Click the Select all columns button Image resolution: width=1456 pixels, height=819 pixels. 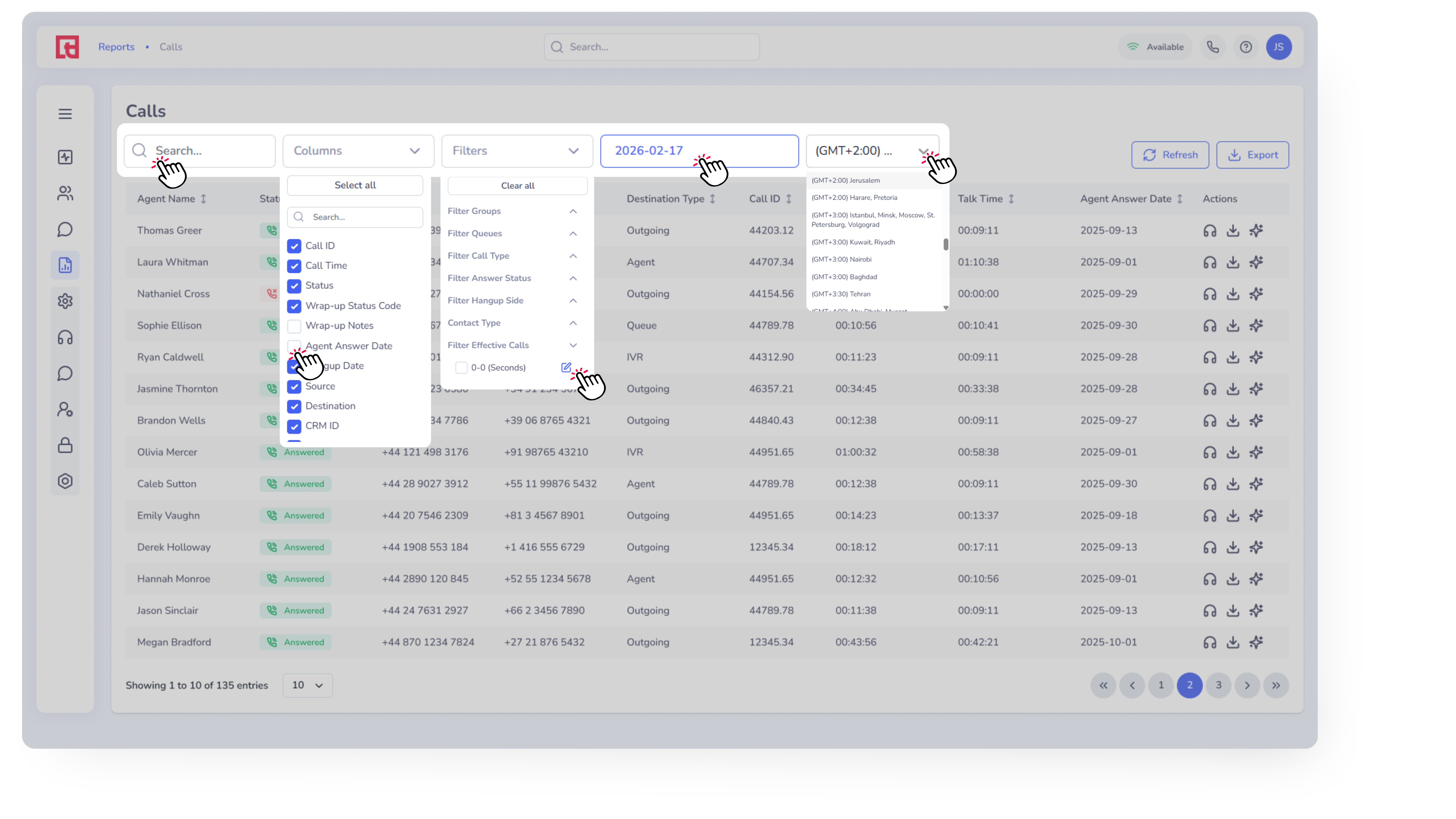[355, 185]
